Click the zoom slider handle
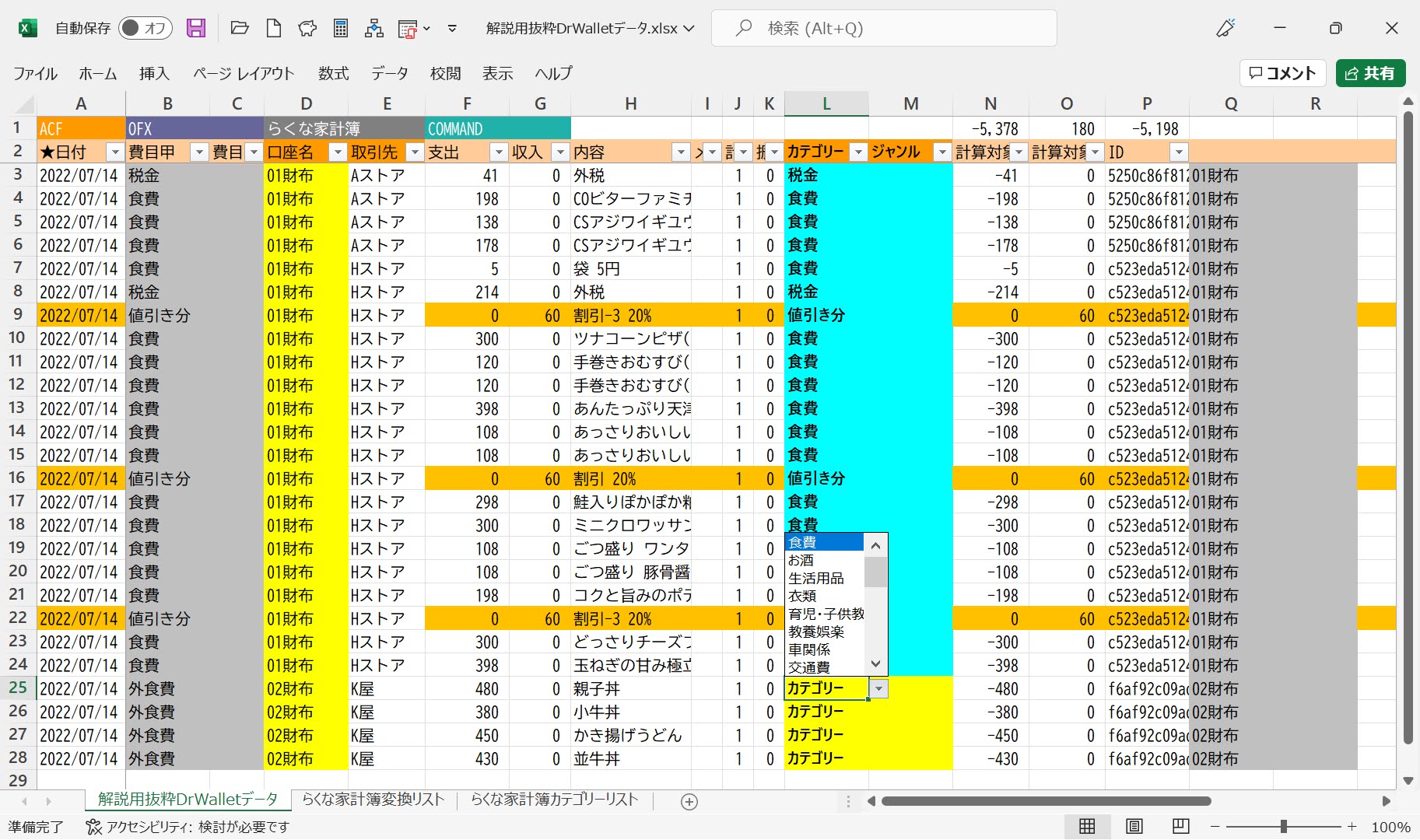 point(1284,827)
